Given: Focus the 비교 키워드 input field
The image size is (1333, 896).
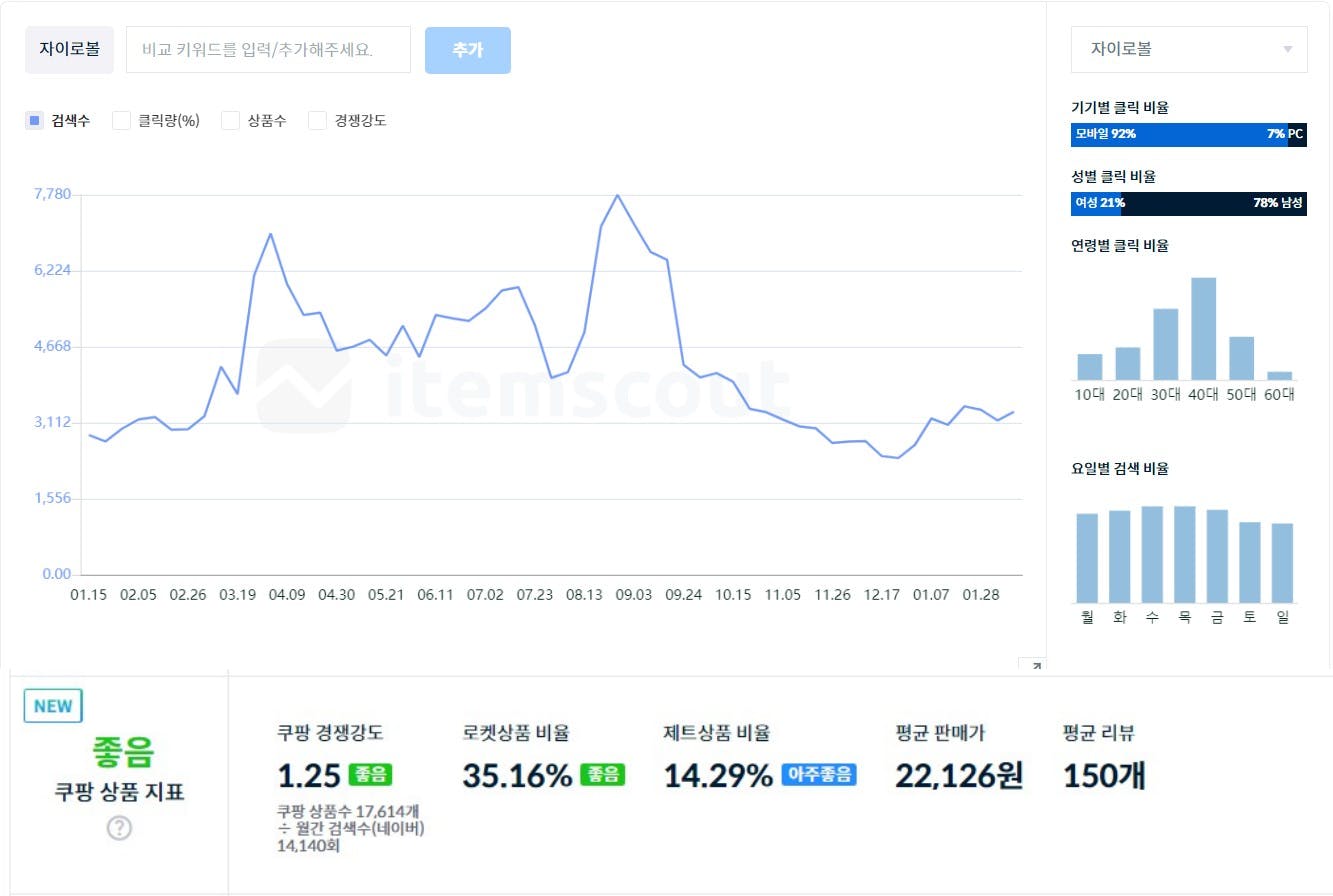Looking at the screenshot, I should click(x=268, y=50).
